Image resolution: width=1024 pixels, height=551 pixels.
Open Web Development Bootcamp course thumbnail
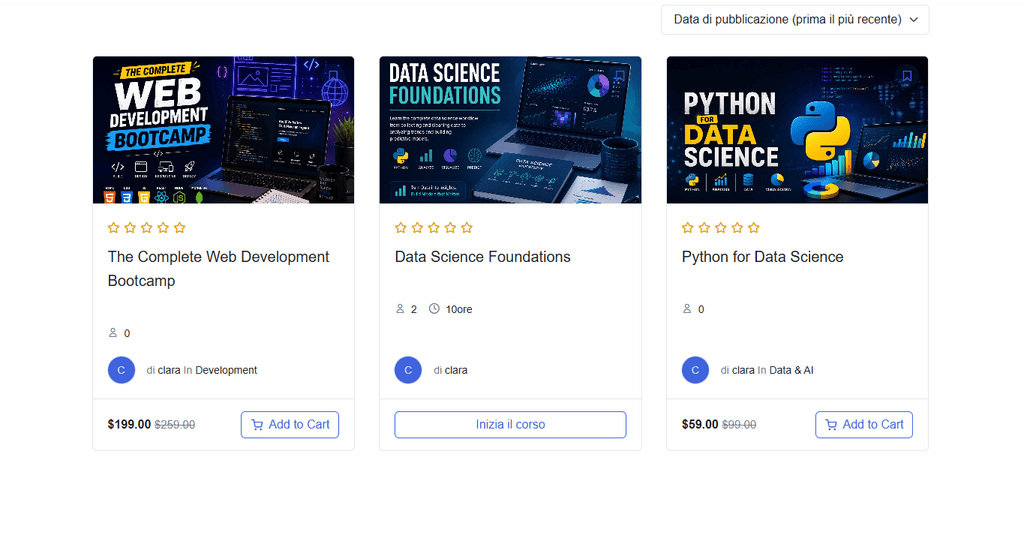pyautogui.click(x=223, y=130)
